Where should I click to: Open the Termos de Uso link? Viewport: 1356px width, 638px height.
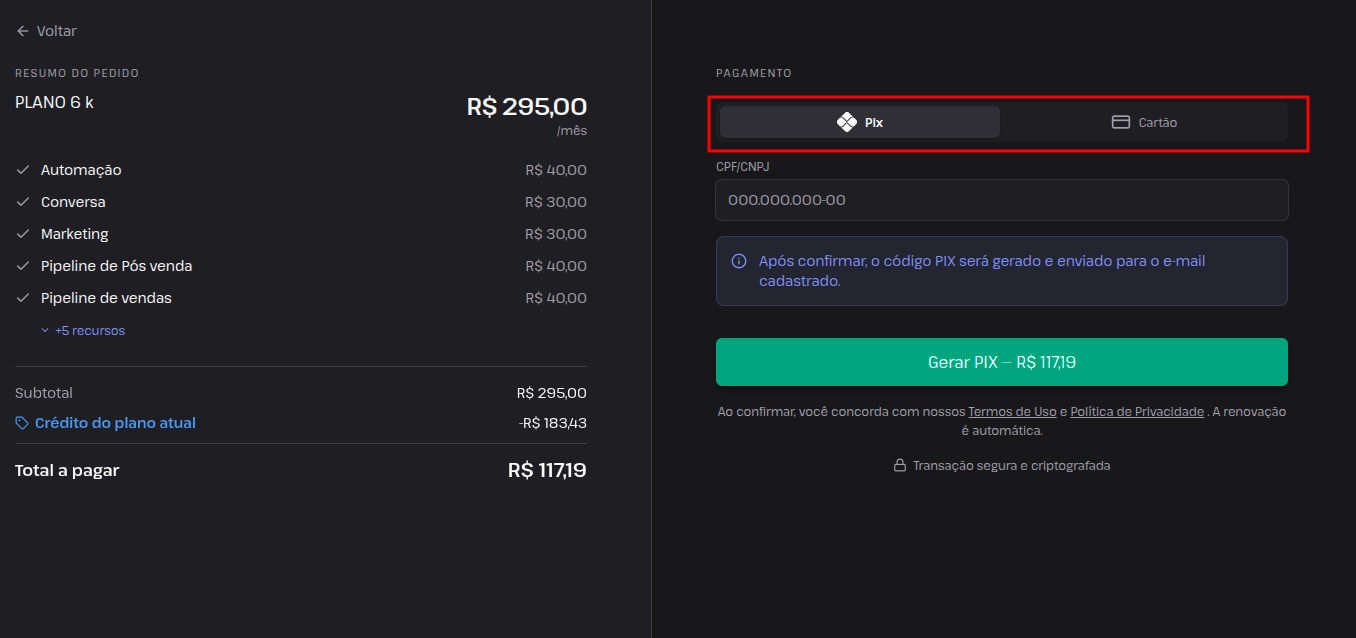coord(1012,412)
